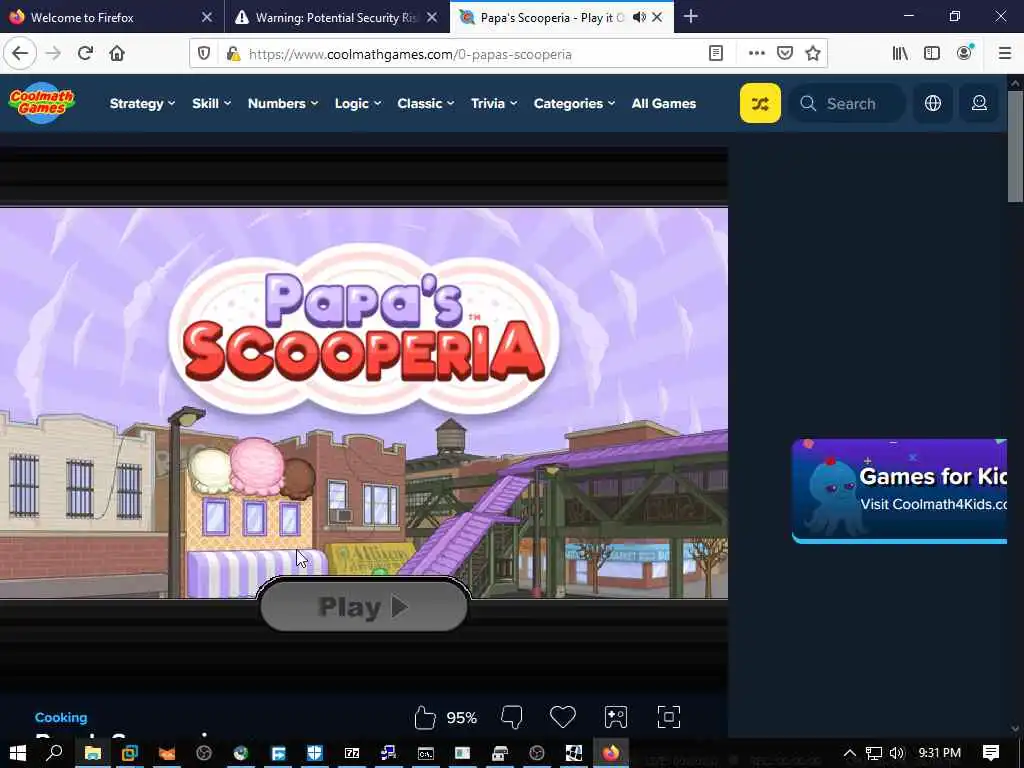Mute the Papa's Scooperia tab audio
Image resolution: width=1024 pixels, height=768 pixels.
pos(639,17)
